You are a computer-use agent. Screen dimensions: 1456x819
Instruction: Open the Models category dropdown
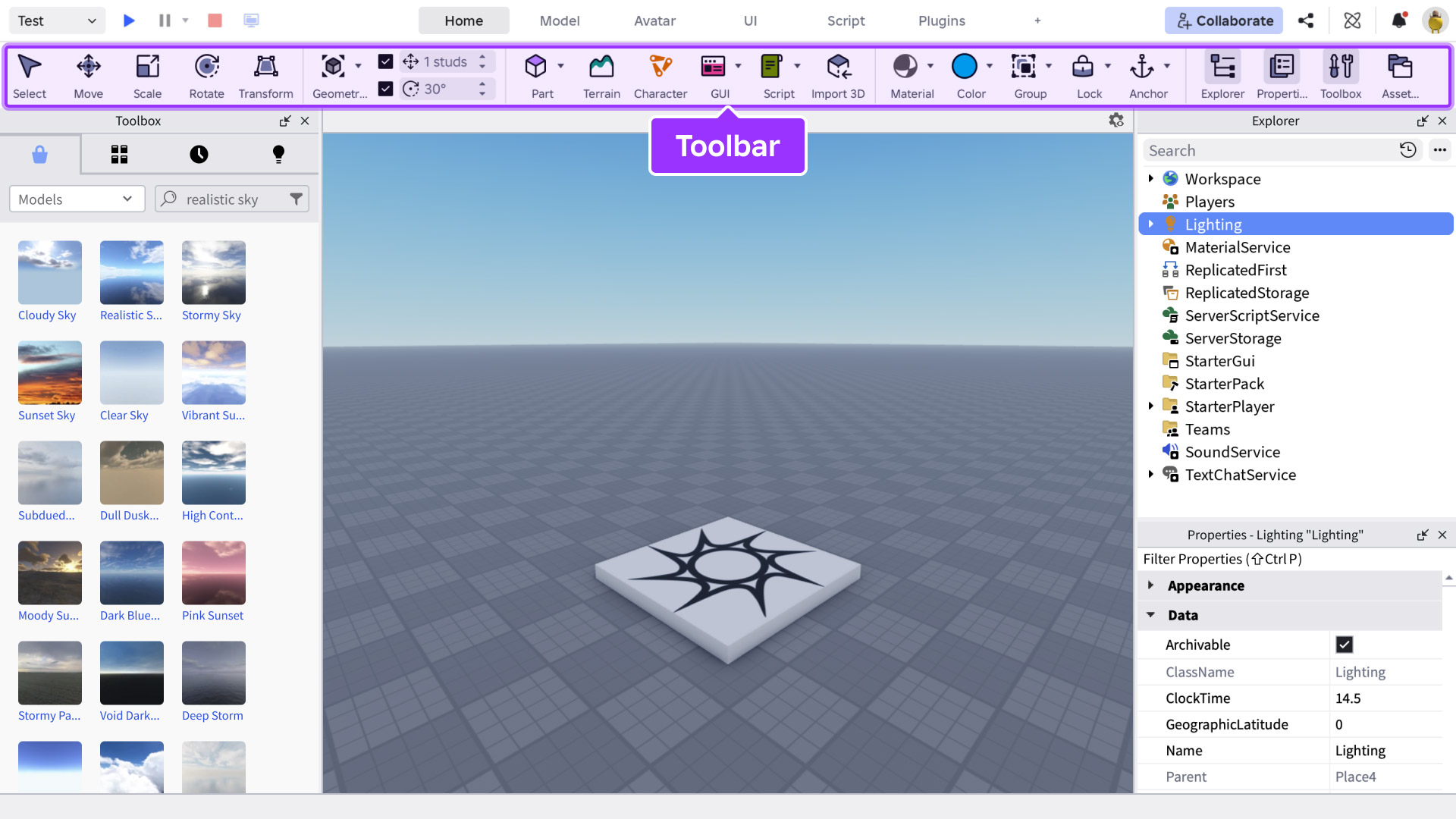pyautogui.click(x=77, y=199)
